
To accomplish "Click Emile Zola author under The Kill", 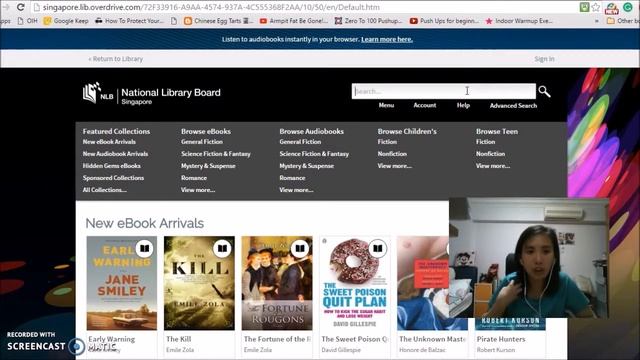I will (x=180, y=350).
